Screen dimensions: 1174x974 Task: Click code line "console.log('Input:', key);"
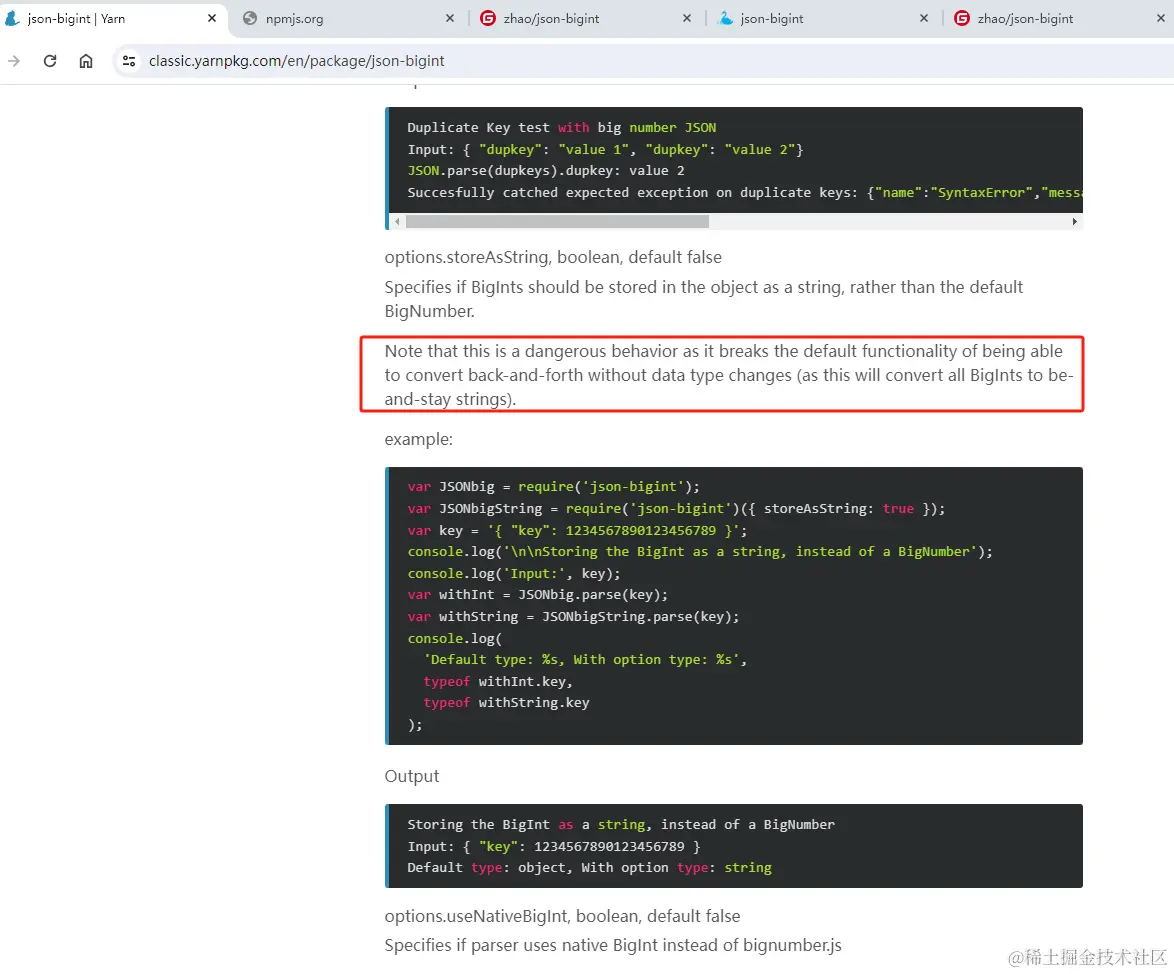514,573
